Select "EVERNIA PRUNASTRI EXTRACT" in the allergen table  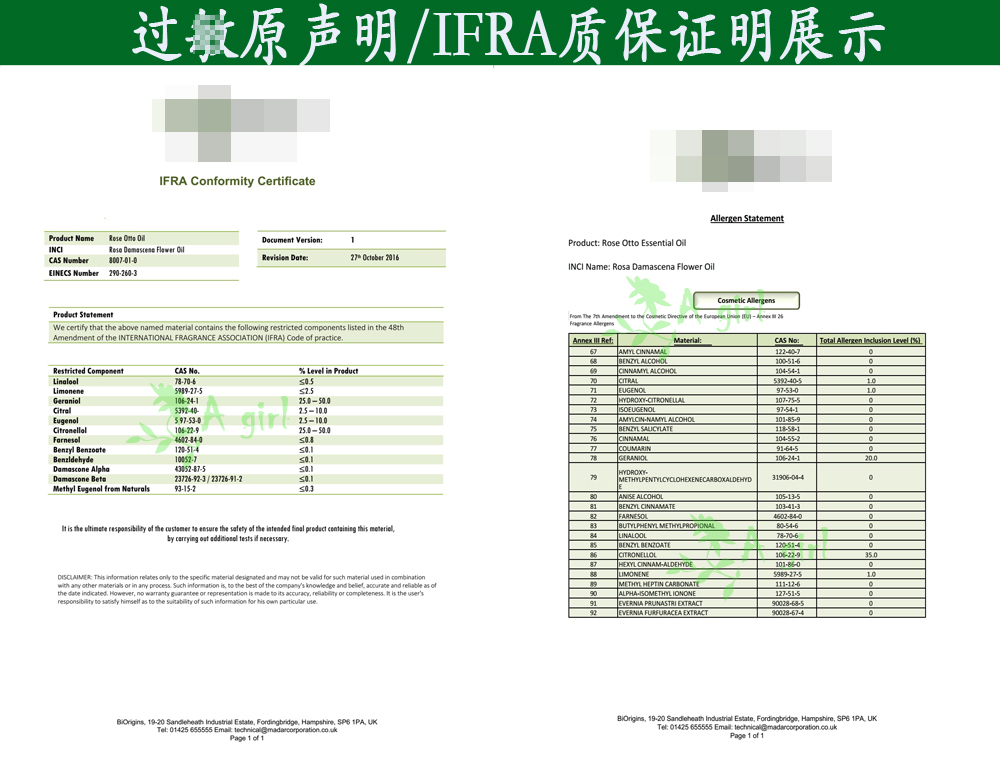pos(661,603)
